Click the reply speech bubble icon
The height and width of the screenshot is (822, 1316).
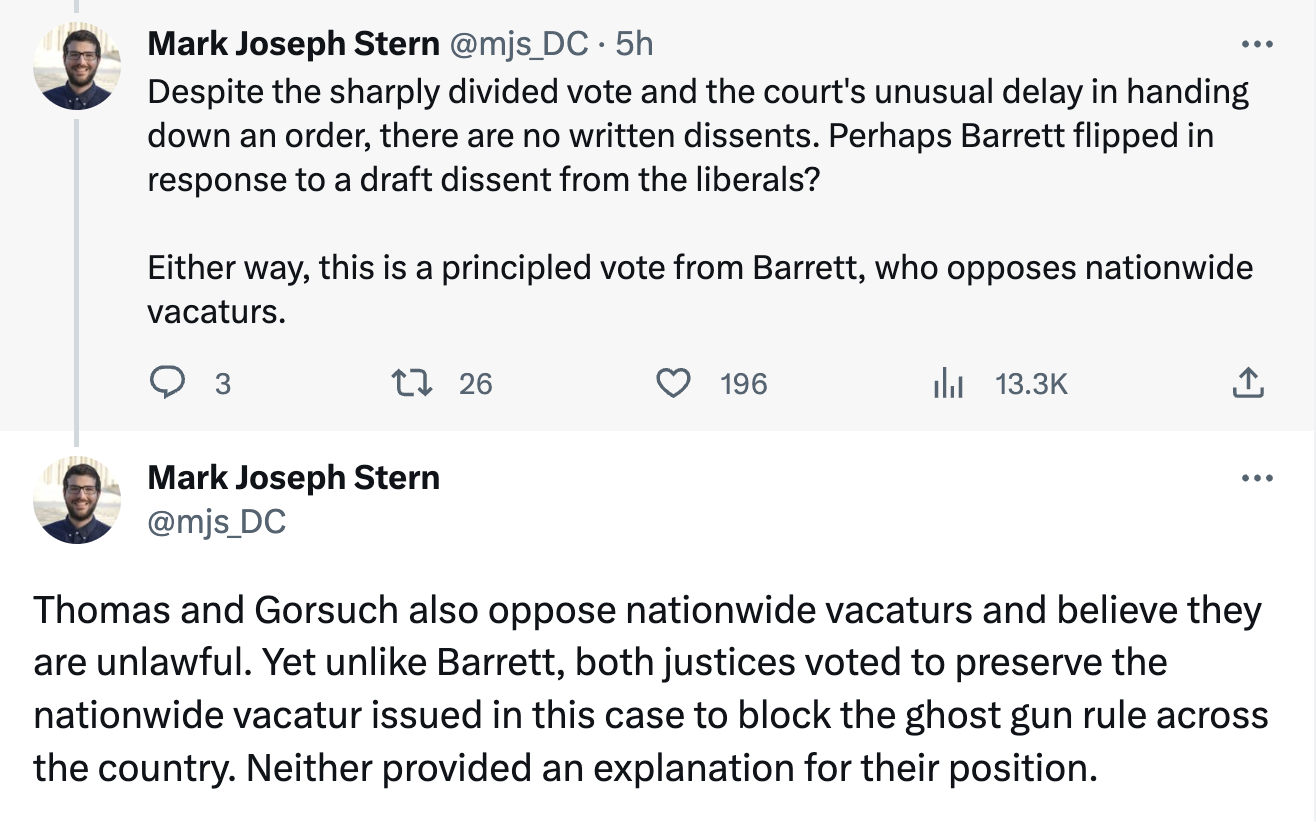pos(166,382)
